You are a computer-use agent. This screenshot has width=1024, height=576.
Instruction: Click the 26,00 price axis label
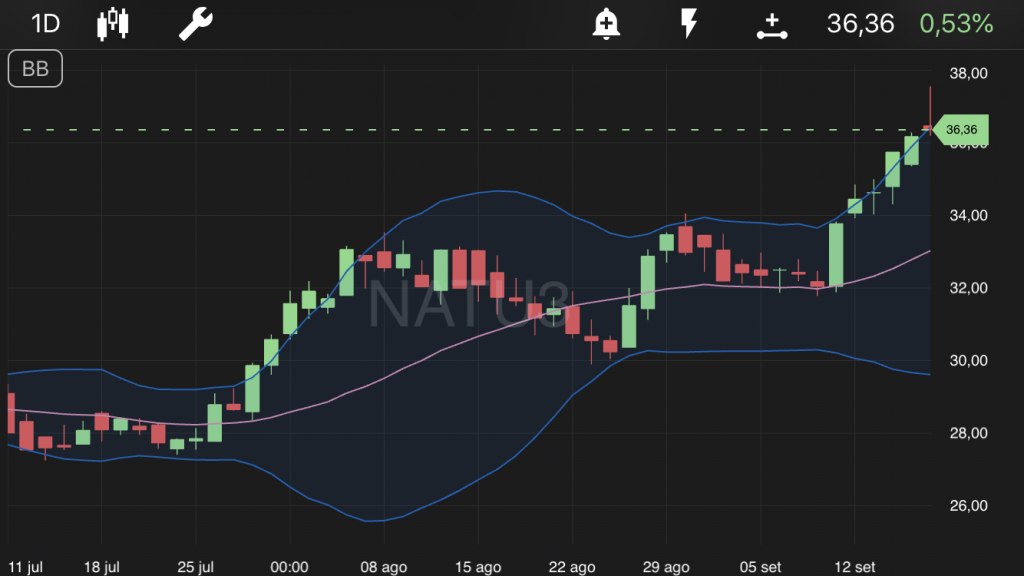pos(968,505)
